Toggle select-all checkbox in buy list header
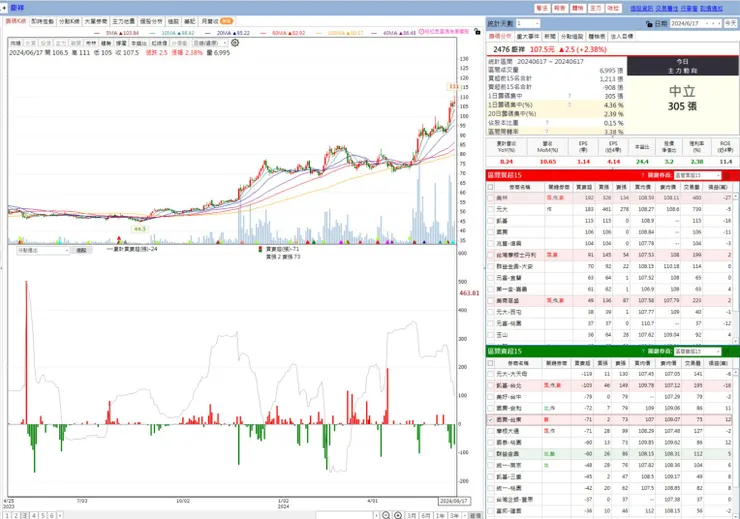This screenshot has height=519, width=740. 490,187
